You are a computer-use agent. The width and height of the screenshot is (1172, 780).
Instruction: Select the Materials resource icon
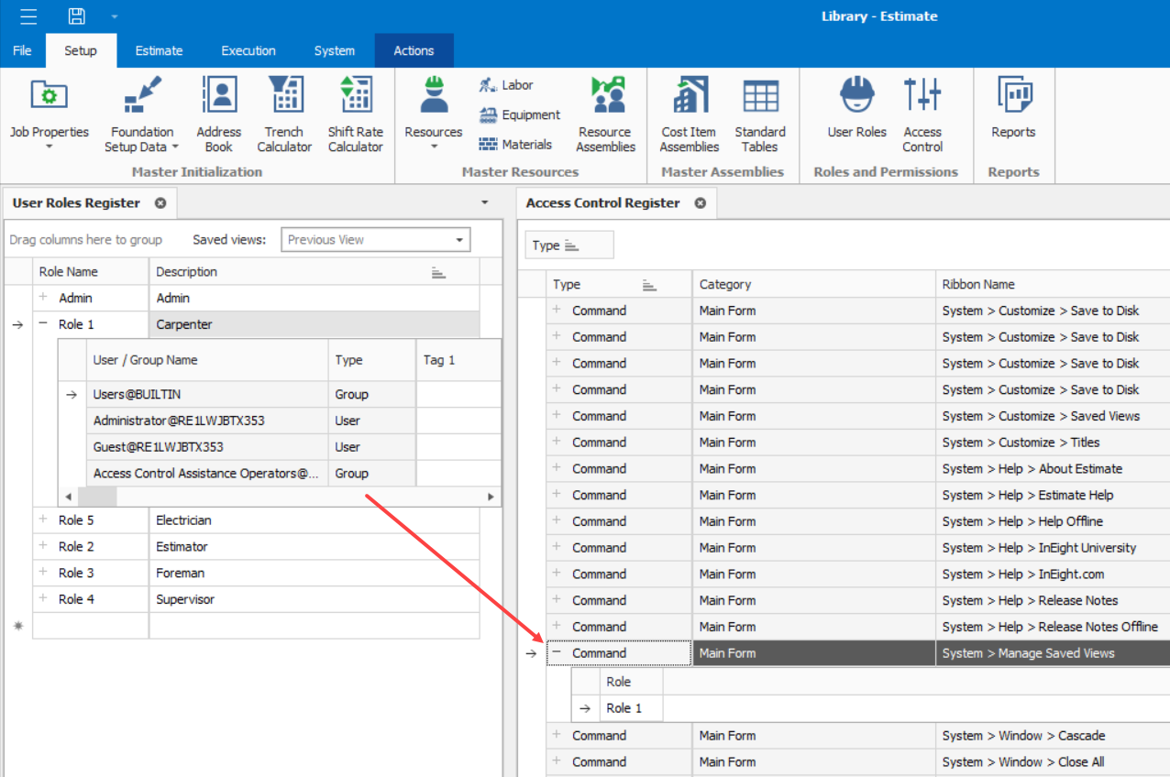pyautogui.click(x=516, y=143)
